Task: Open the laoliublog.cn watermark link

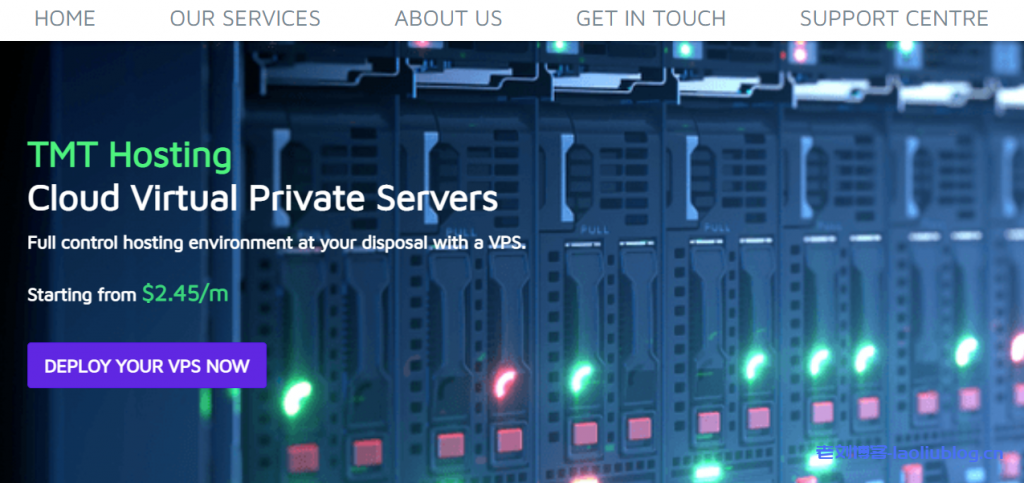Action: [910, 453]
